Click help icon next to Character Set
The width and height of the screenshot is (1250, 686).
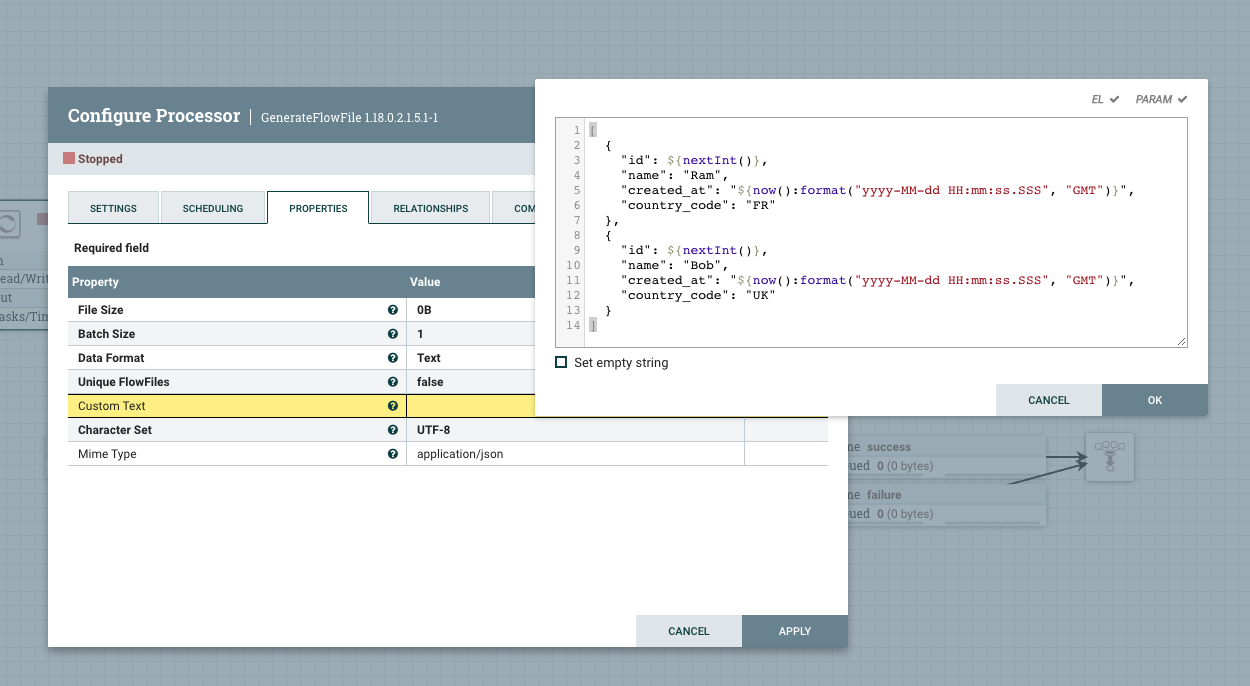tap(393, 430)
